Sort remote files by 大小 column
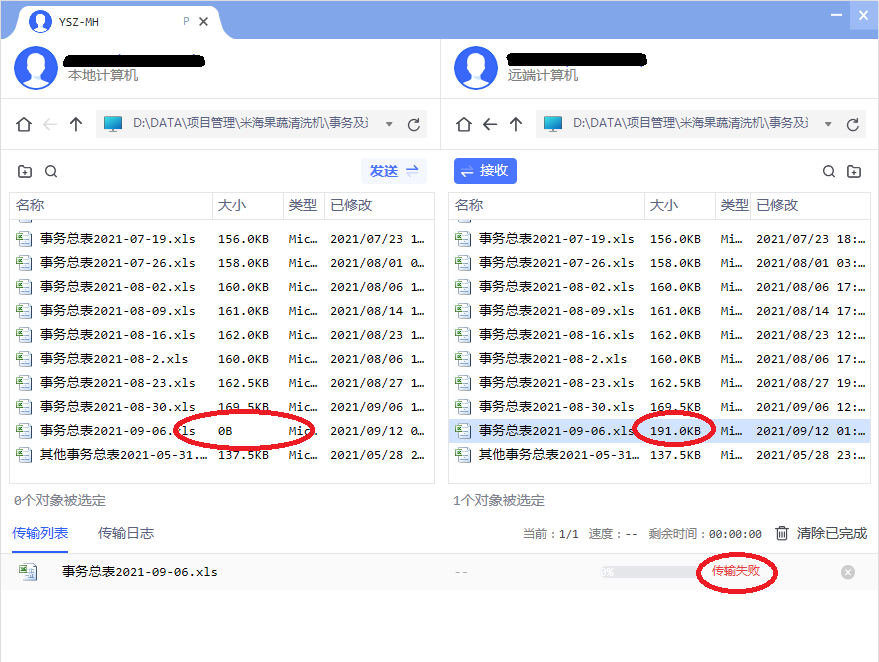The width and height of the screenshot is (879, 662). tap(680, 205)
